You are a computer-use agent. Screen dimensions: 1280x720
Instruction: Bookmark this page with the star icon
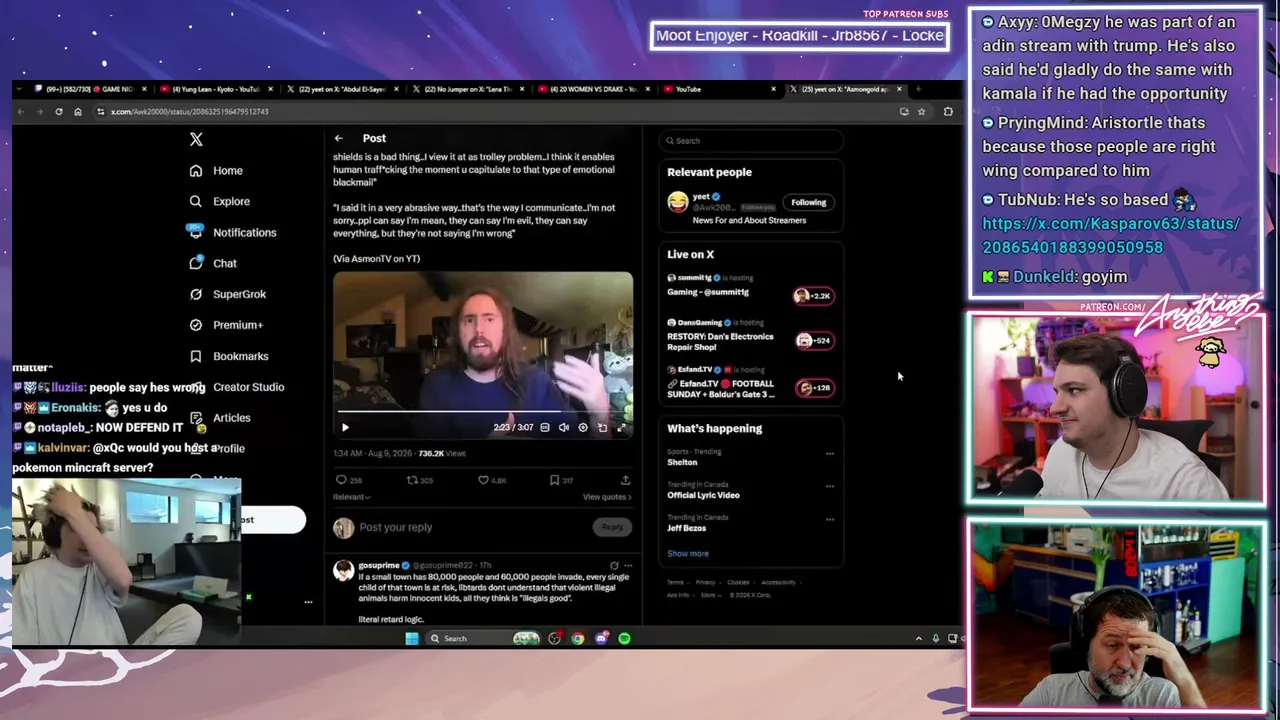pyautogui.click(x=921, y=112)
